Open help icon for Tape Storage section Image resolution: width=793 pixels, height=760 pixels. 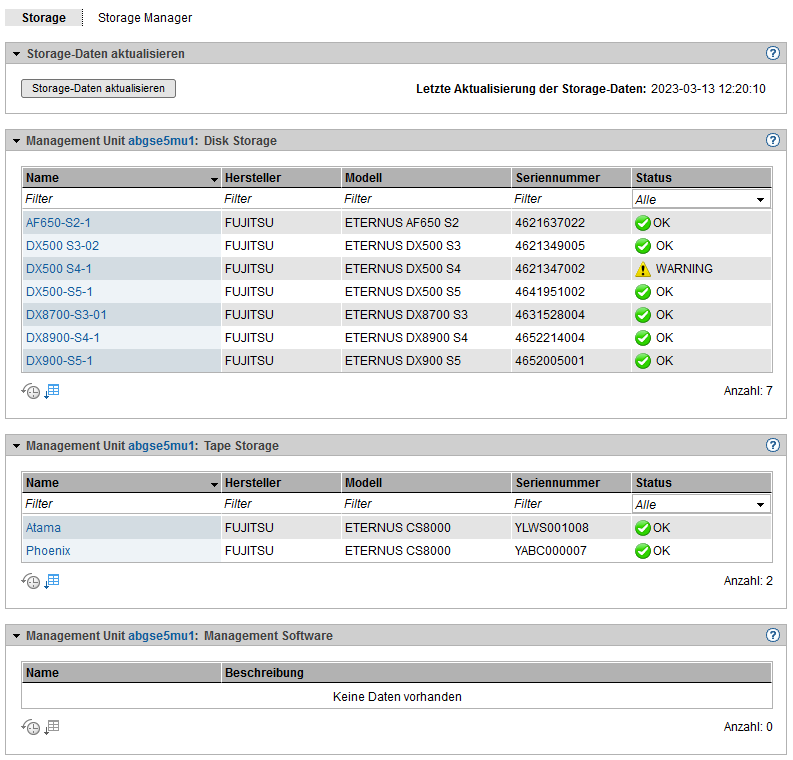pyautogui.click(x=772, y=446)
